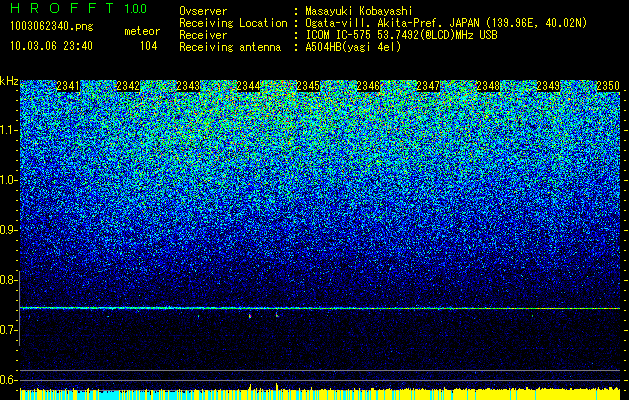The width and height of the screenshot is (629, 400).
Task: Click the meteor label
Action: click(x=142, y=31)
